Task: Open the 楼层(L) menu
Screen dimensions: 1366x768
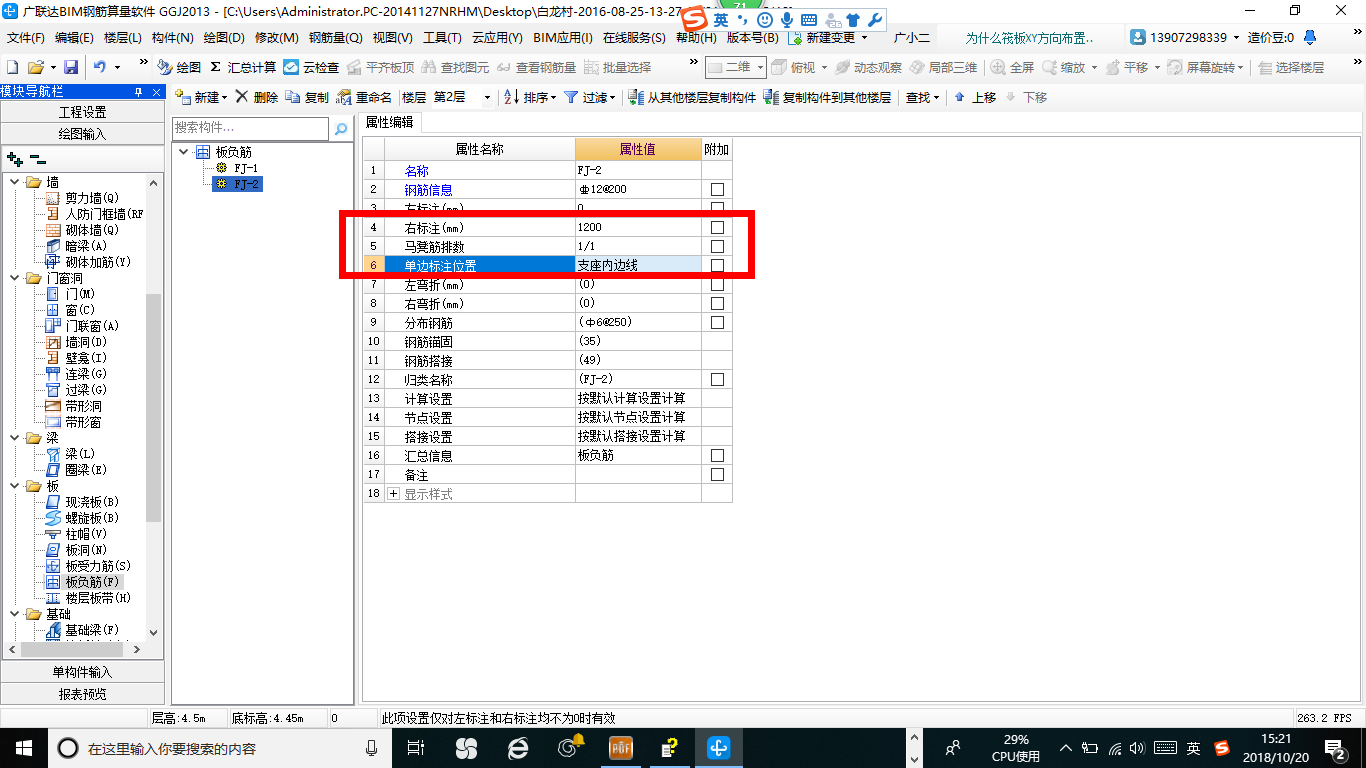Action: [x=122, y=38]
